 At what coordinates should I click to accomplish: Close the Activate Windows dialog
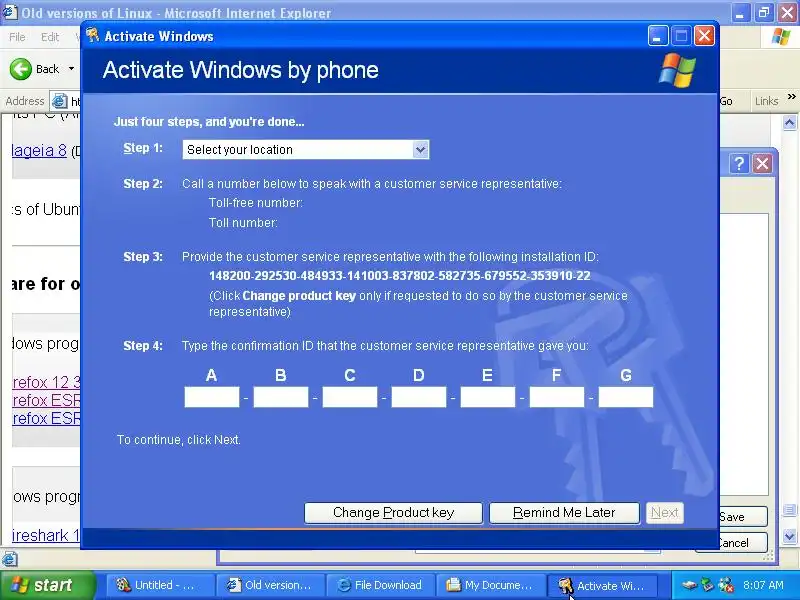point(705,36)
